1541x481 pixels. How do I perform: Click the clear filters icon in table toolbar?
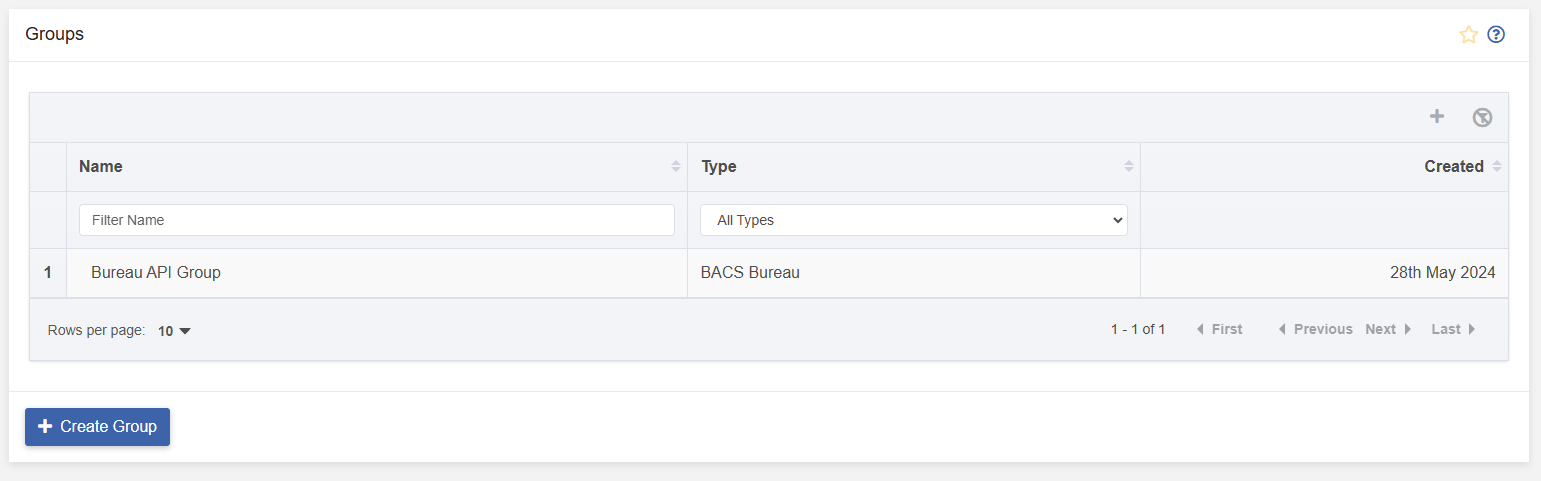point(1482,118)
